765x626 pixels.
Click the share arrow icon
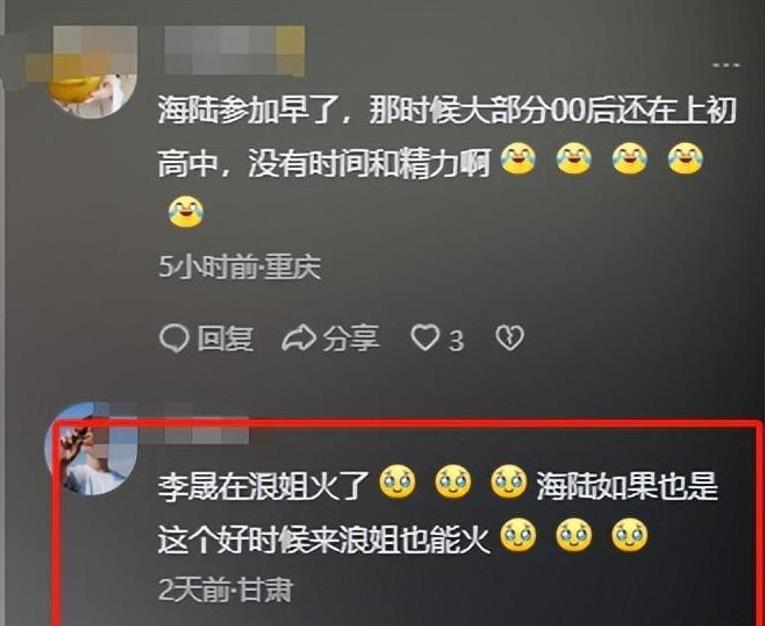coord(299,338)
